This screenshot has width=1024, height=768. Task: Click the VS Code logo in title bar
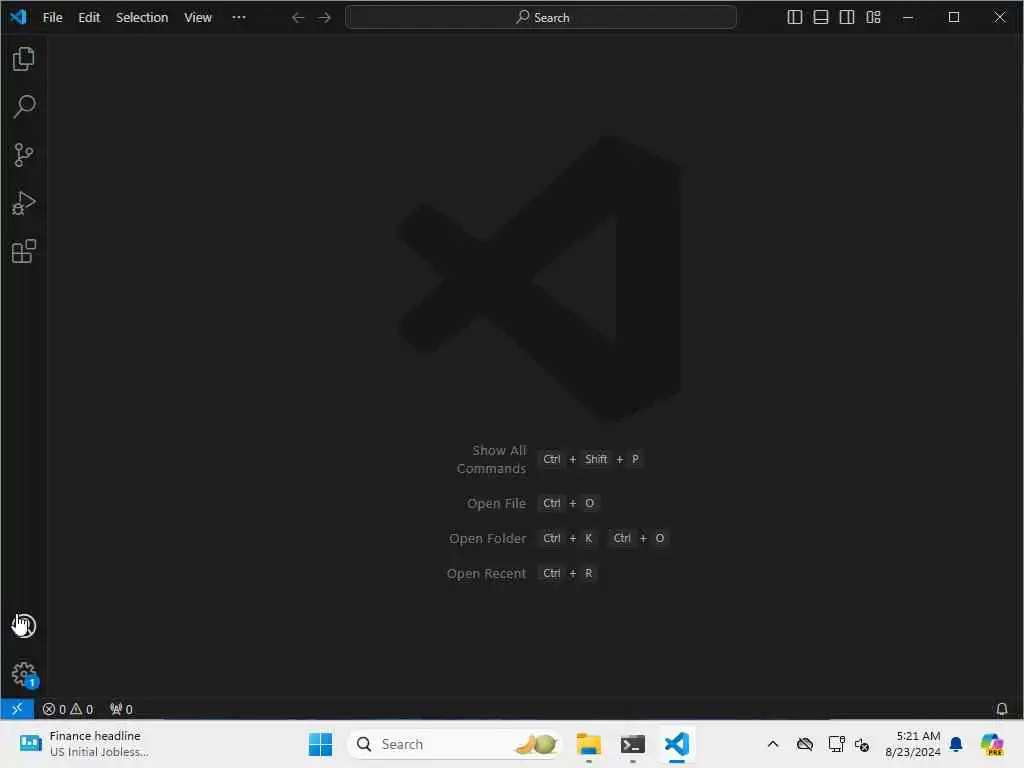(18, 17)
